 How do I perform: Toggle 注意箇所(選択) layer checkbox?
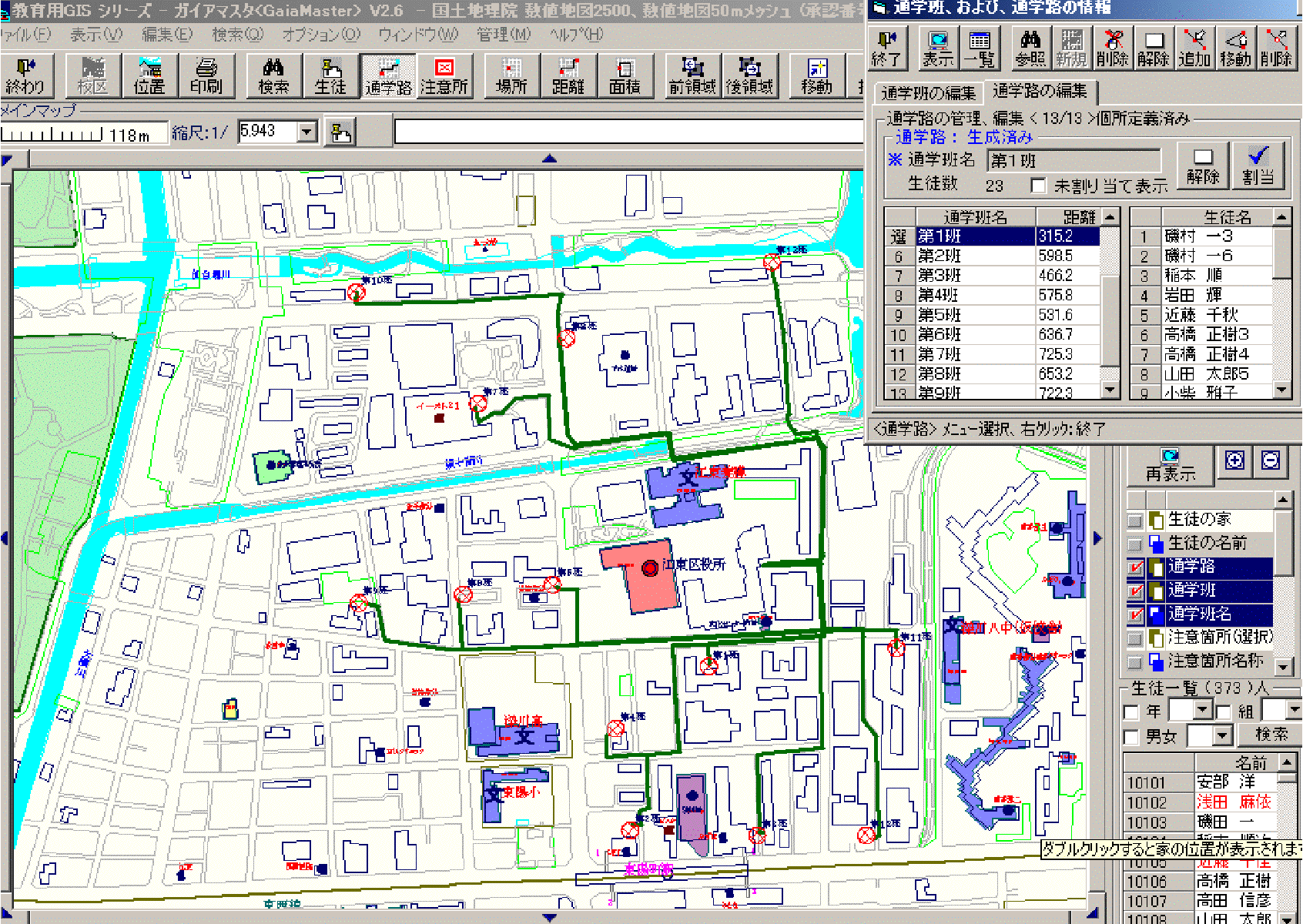[x=1135, y=638]
